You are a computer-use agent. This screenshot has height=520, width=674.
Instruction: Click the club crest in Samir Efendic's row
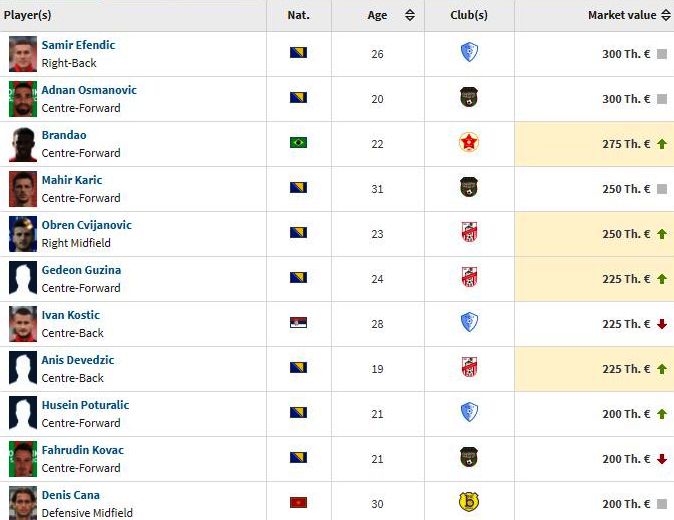click(x=469, y=52)
